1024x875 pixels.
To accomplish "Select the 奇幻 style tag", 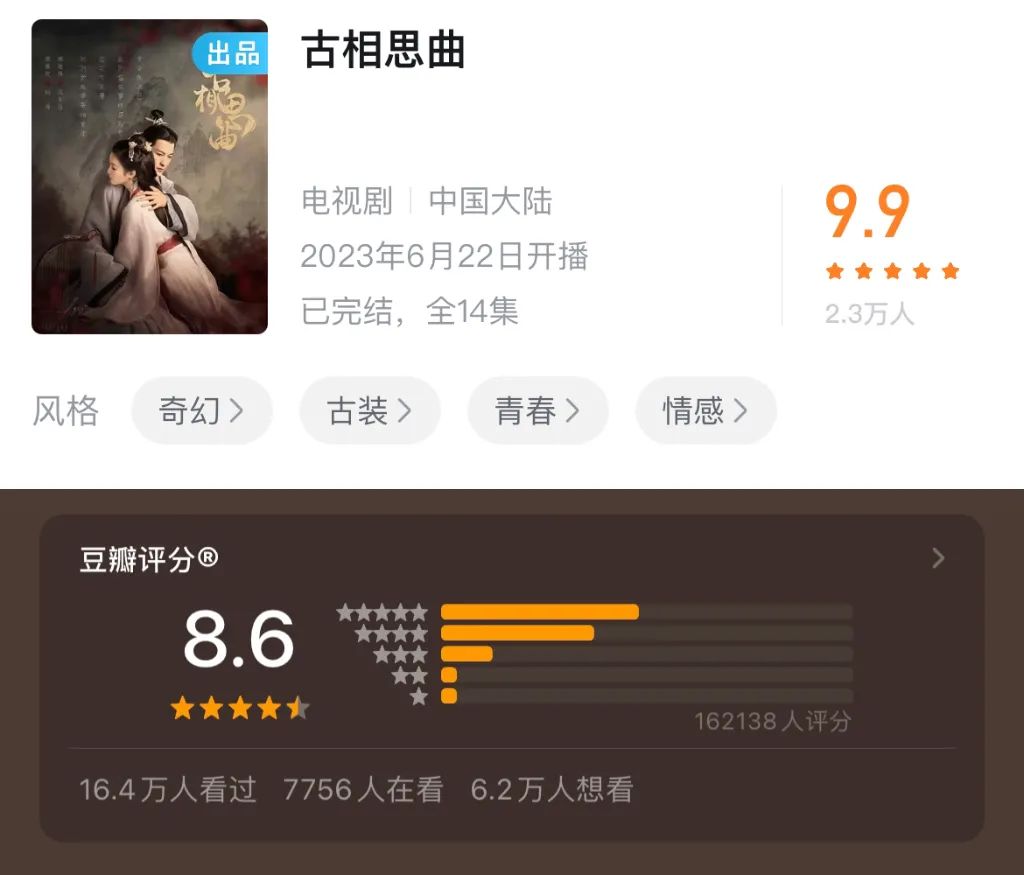I will point(202,411).
